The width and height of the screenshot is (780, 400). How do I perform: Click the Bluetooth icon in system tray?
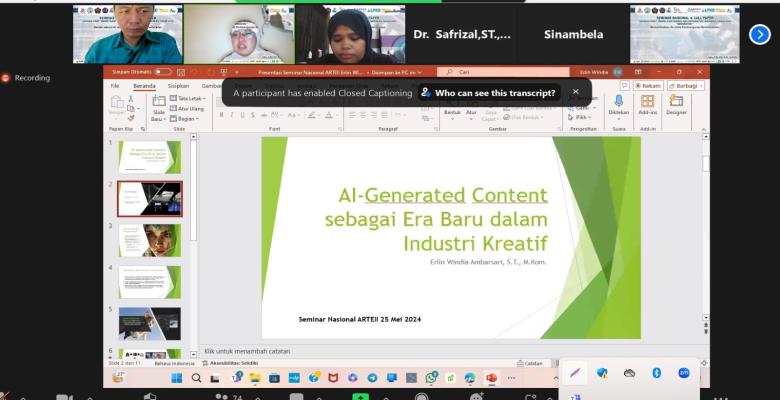[657, 372]
